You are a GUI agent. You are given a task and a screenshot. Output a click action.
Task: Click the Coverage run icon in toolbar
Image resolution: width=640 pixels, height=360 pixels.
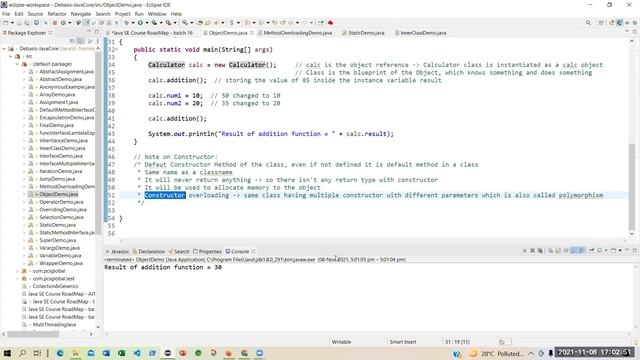pos(154,23)
